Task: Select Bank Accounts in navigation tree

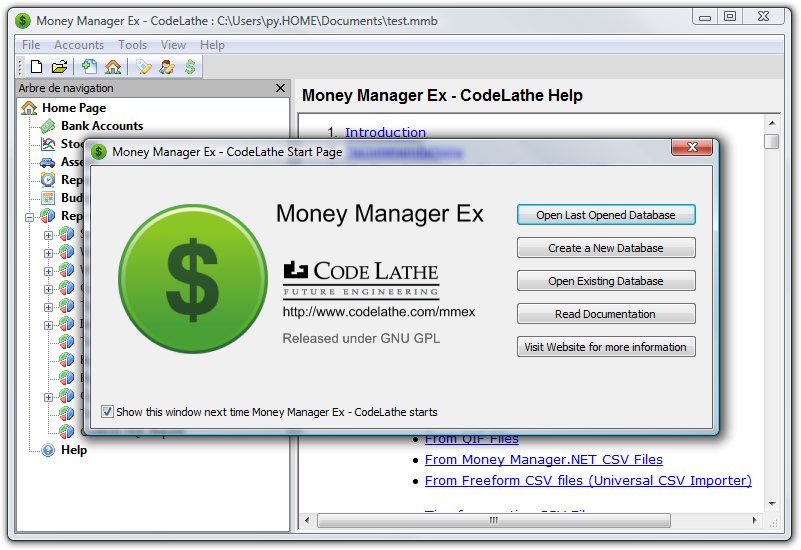Action: (101, 126)
